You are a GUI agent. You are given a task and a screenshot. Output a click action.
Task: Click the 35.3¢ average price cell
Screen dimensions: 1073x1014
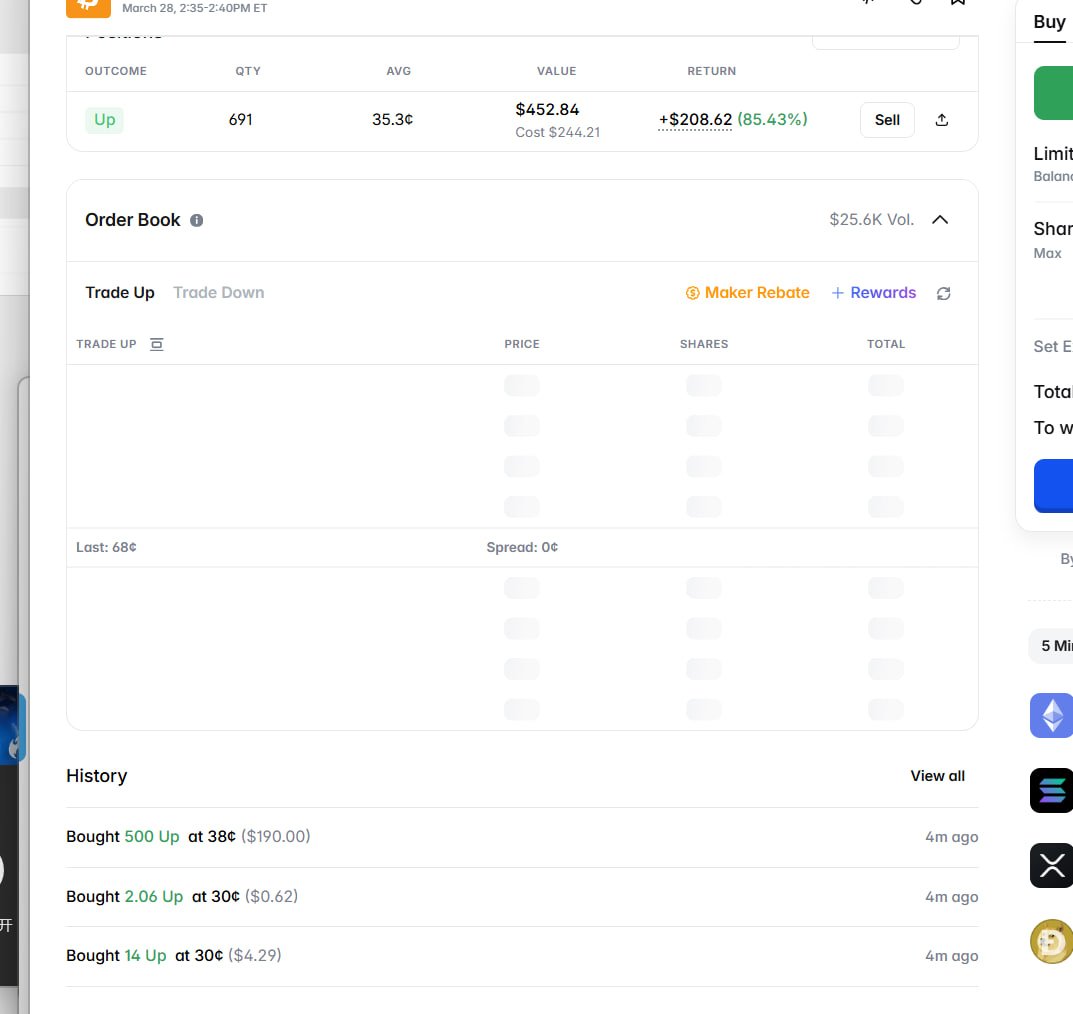392,120
